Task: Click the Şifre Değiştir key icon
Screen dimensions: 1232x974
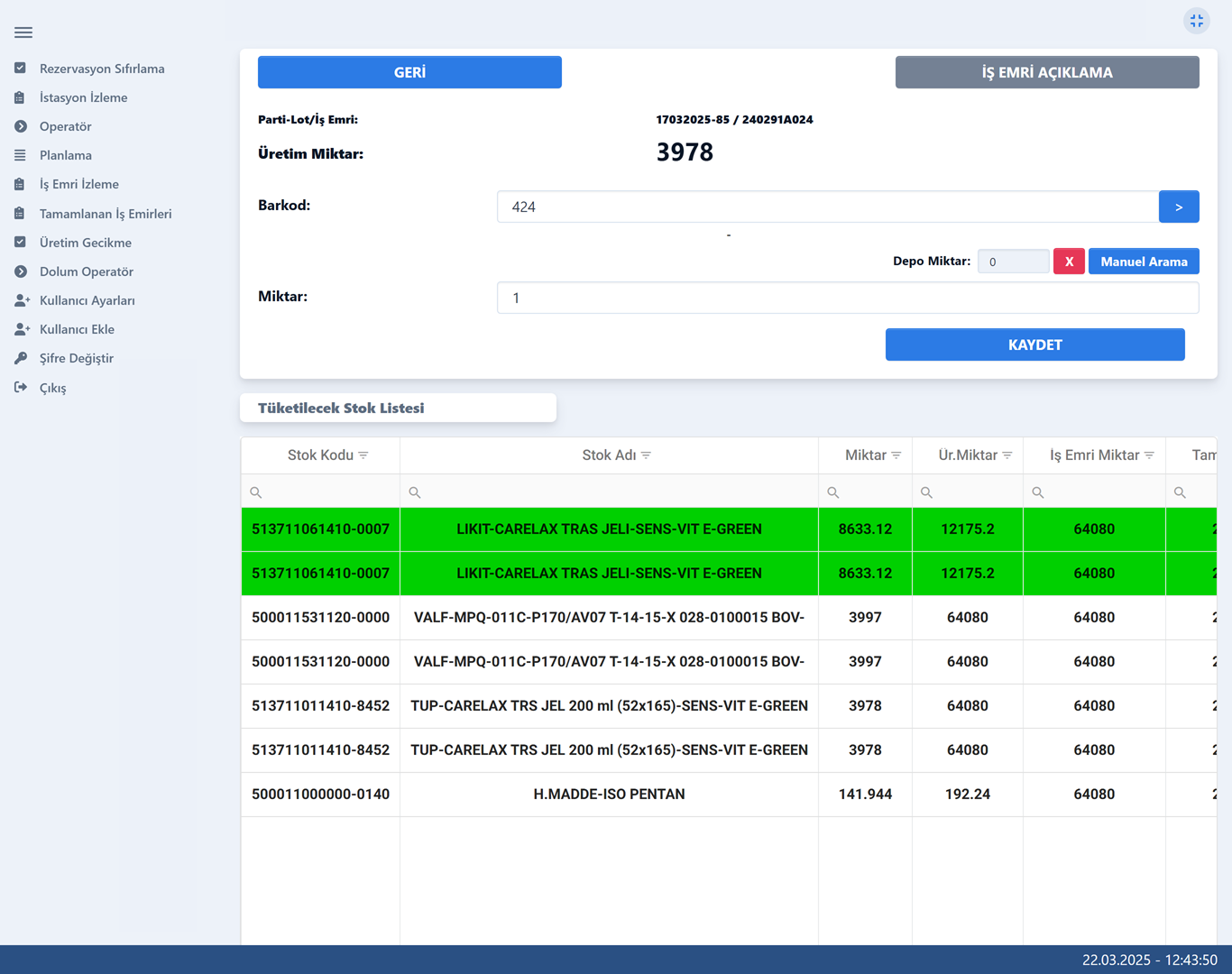Action: click(21, 358)
